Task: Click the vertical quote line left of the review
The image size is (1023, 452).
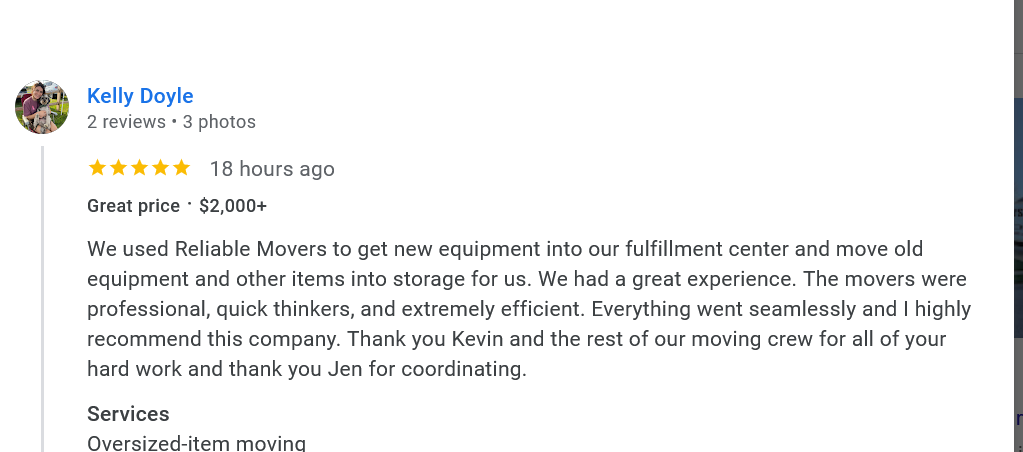Action: 42,300
